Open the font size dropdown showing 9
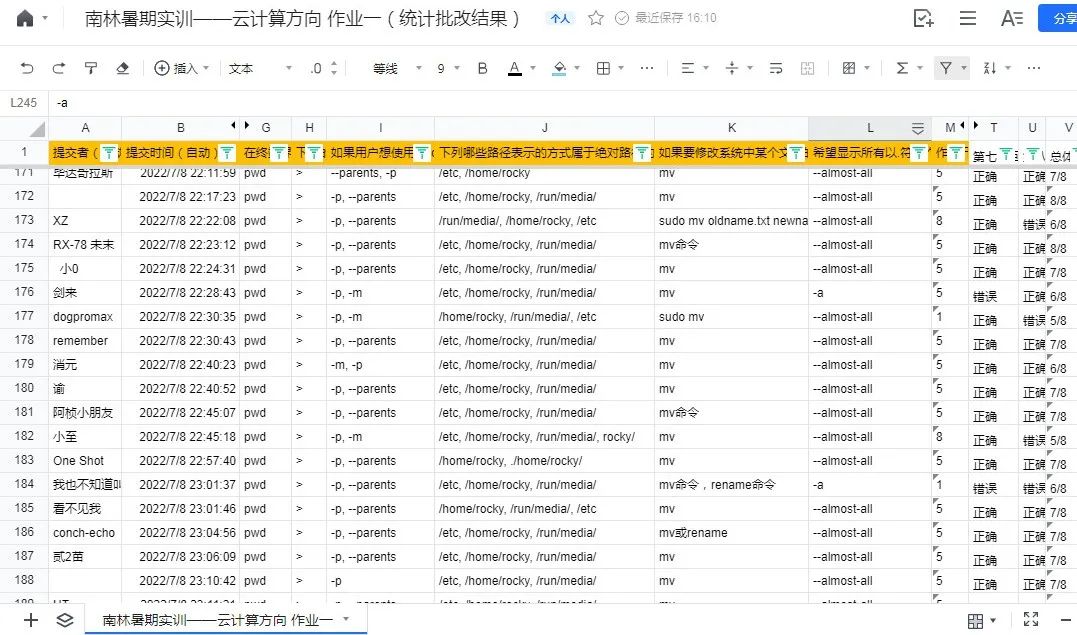The width and height of the screenshot is (1077, 635). click(x=445, y=67)
